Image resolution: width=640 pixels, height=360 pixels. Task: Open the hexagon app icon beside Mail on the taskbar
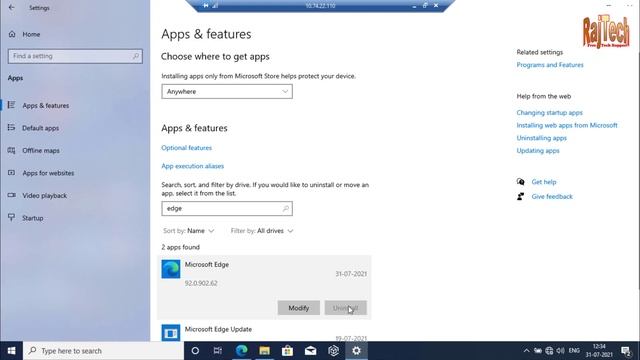tap(333, 351)
